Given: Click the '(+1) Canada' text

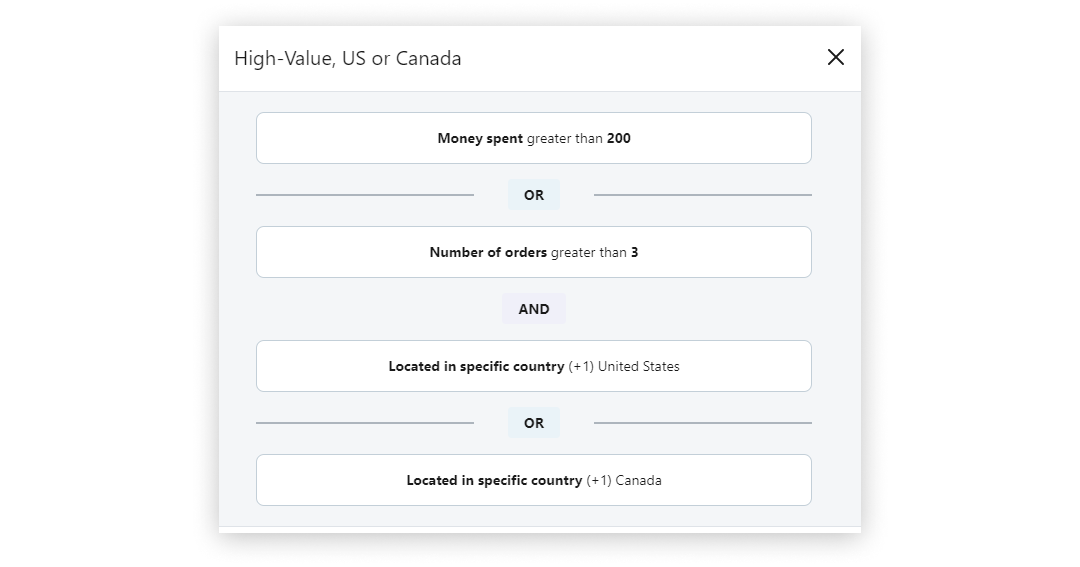Looking at the screenshot, I should pos(624,481).
